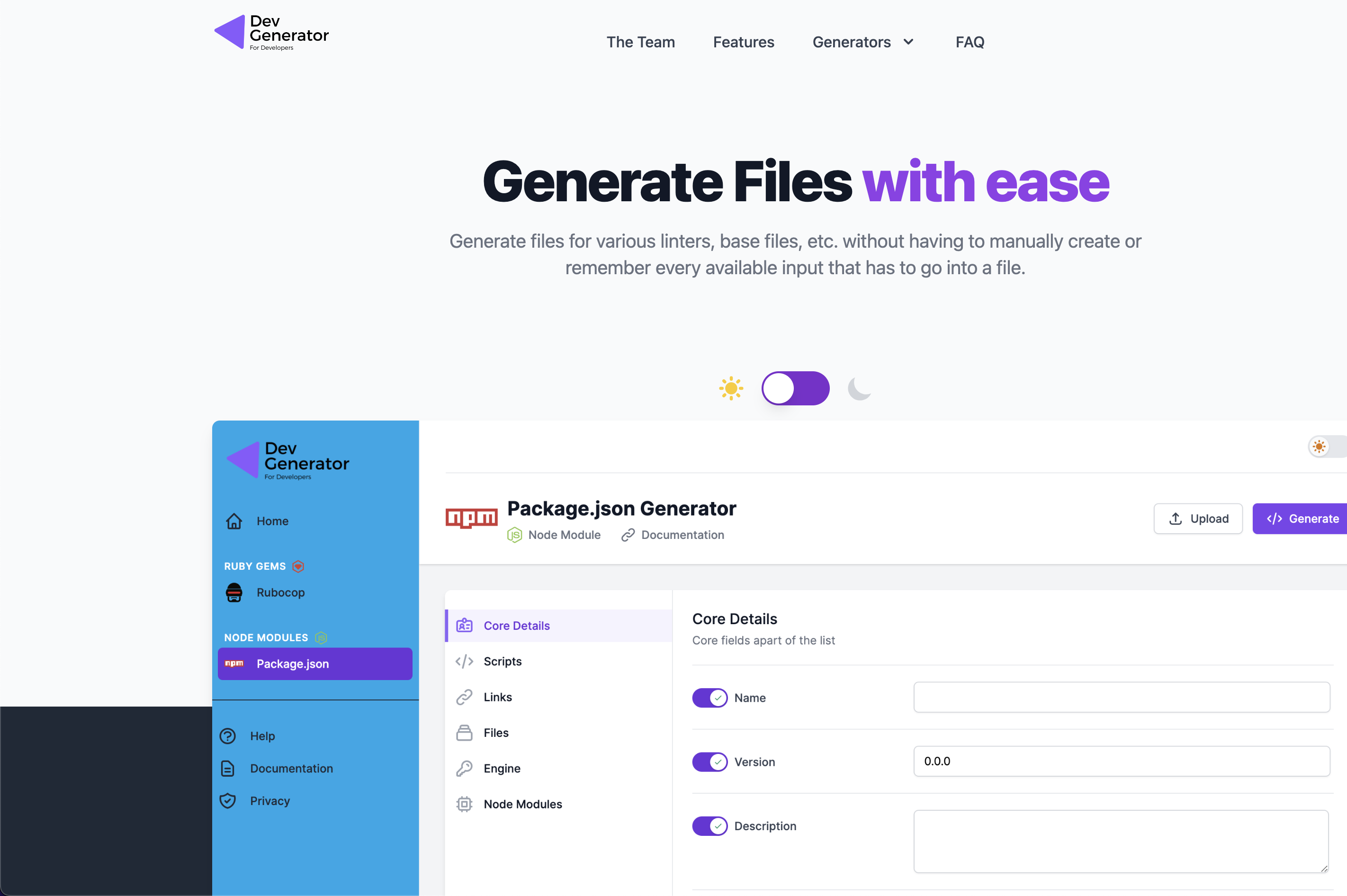Click the Node Module nodejs icon
This screenshot has height=896, width=1347.
(x=514, y=535)
